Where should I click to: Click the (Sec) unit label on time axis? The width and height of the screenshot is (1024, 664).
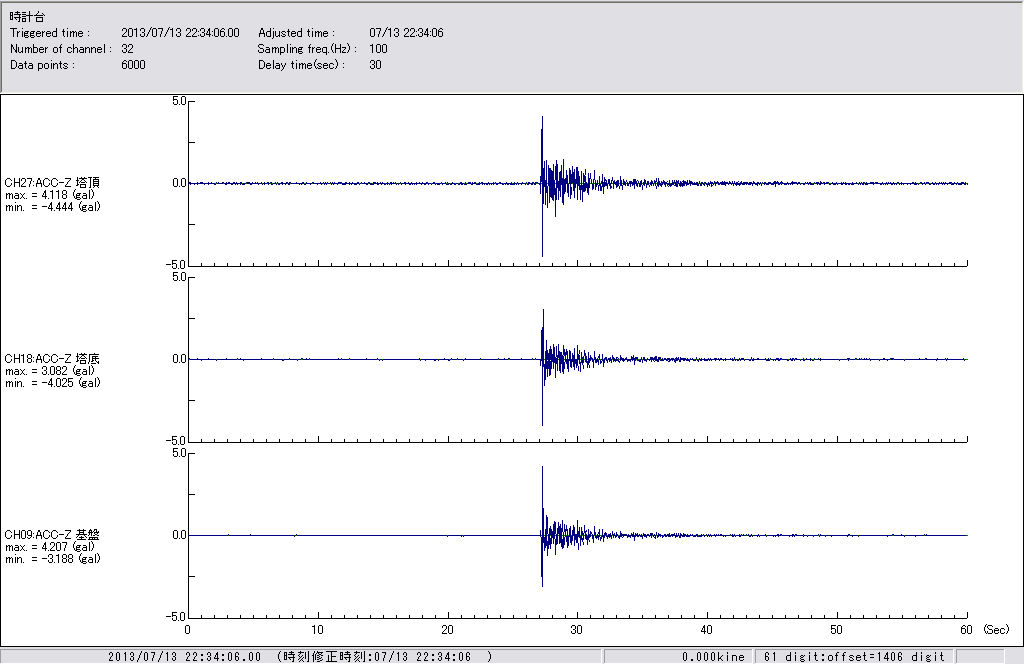click(996, 630)
